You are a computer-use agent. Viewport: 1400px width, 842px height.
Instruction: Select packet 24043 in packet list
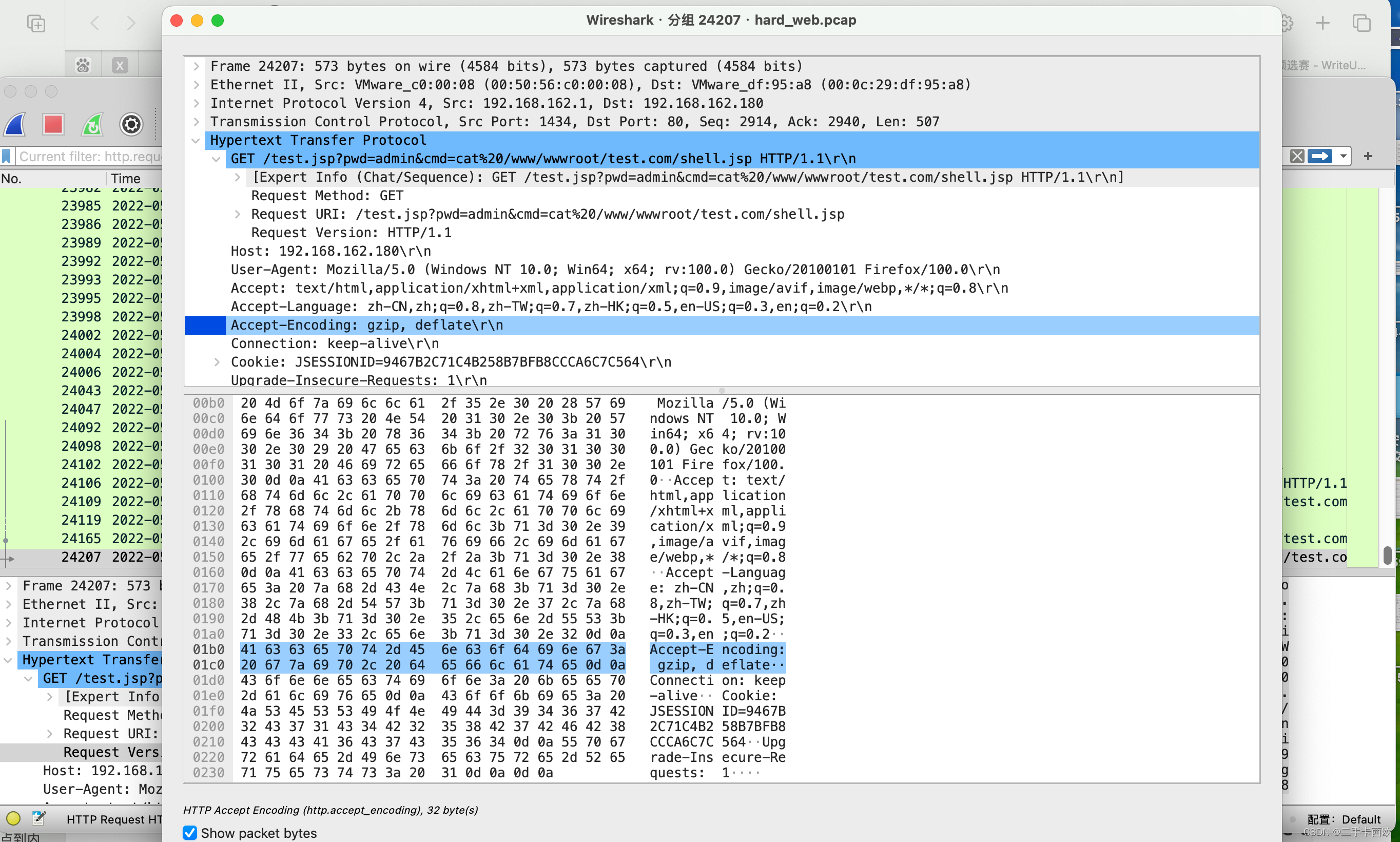81,390
